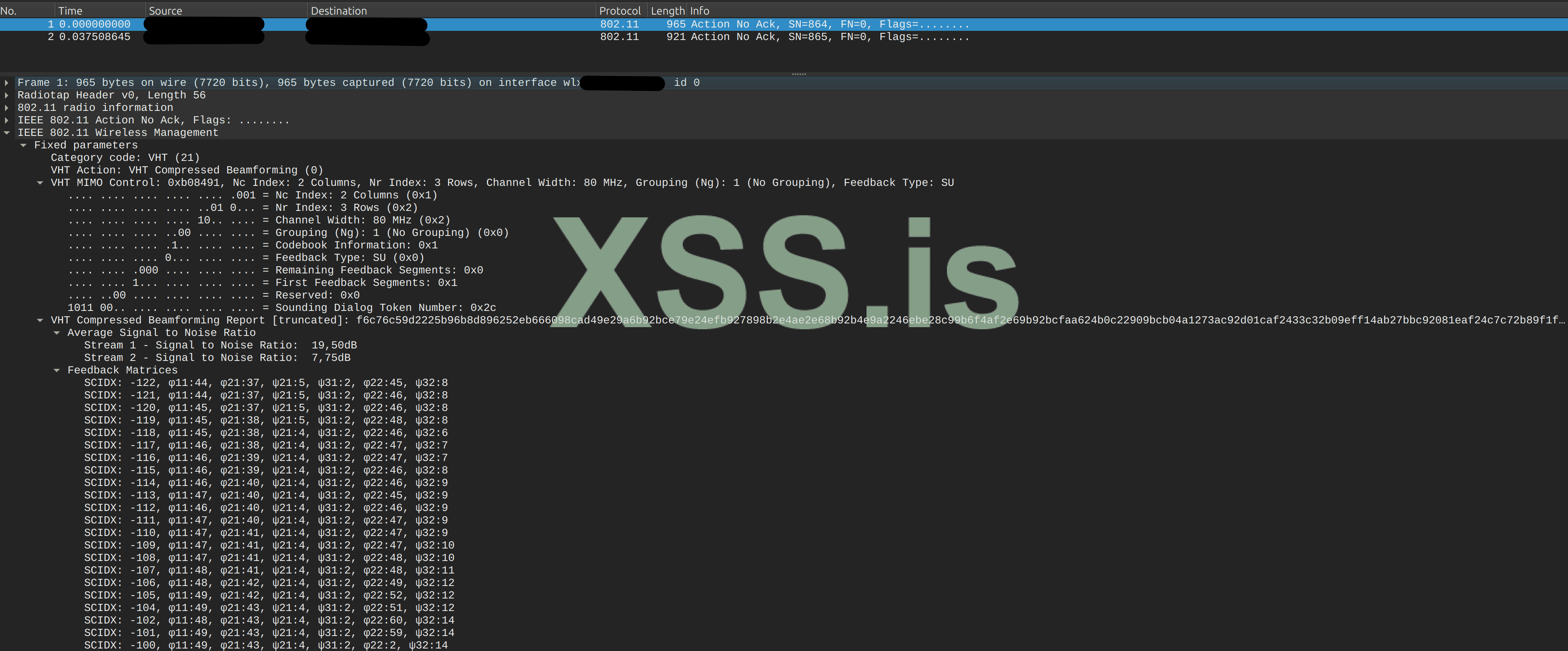1568x651 pixels.
Task: Collapse the Fixed parameters node
Action: [x=23, y=145]
